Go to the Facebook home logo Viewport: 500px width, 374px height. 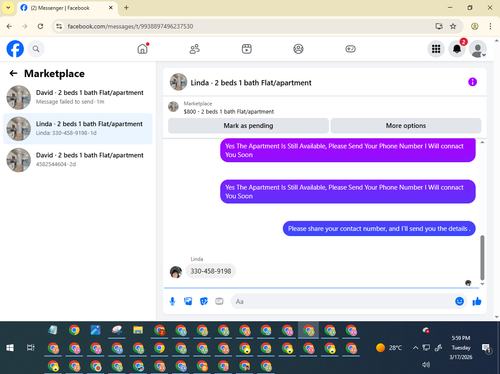15,49
